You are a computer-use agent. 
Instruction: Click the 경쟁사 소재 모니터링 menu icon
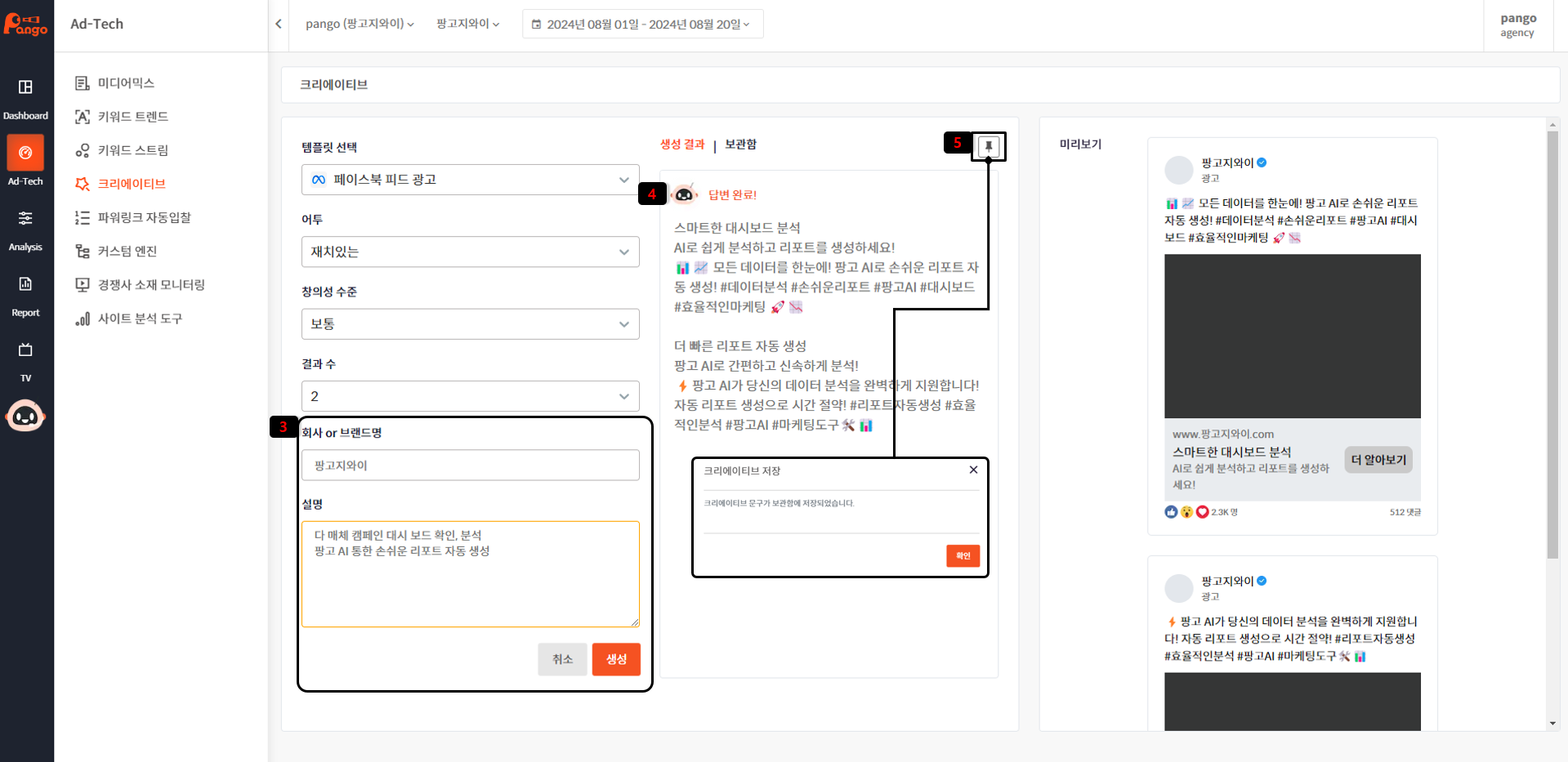[x=82, y=284]
